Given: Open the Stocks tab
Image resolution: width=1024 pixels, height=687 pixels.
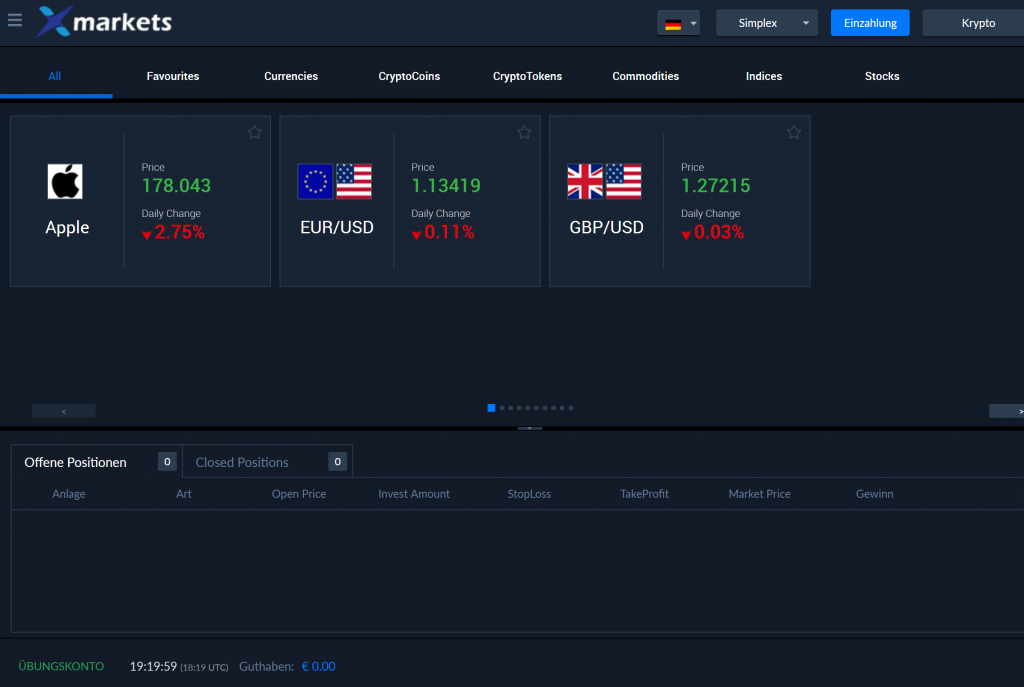Looking at the screenshot, I should point(882,76).
